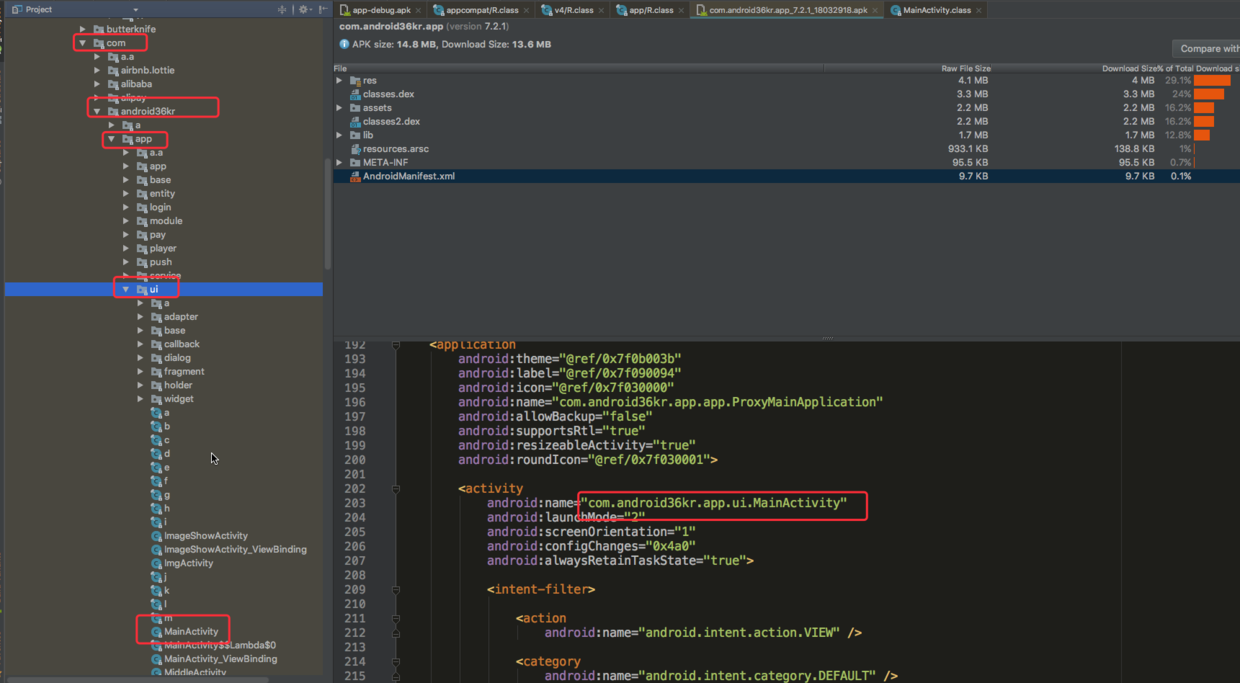Close the app-debug.apk tab
Screen dimensions: 1240x683
tap(420, 11)
